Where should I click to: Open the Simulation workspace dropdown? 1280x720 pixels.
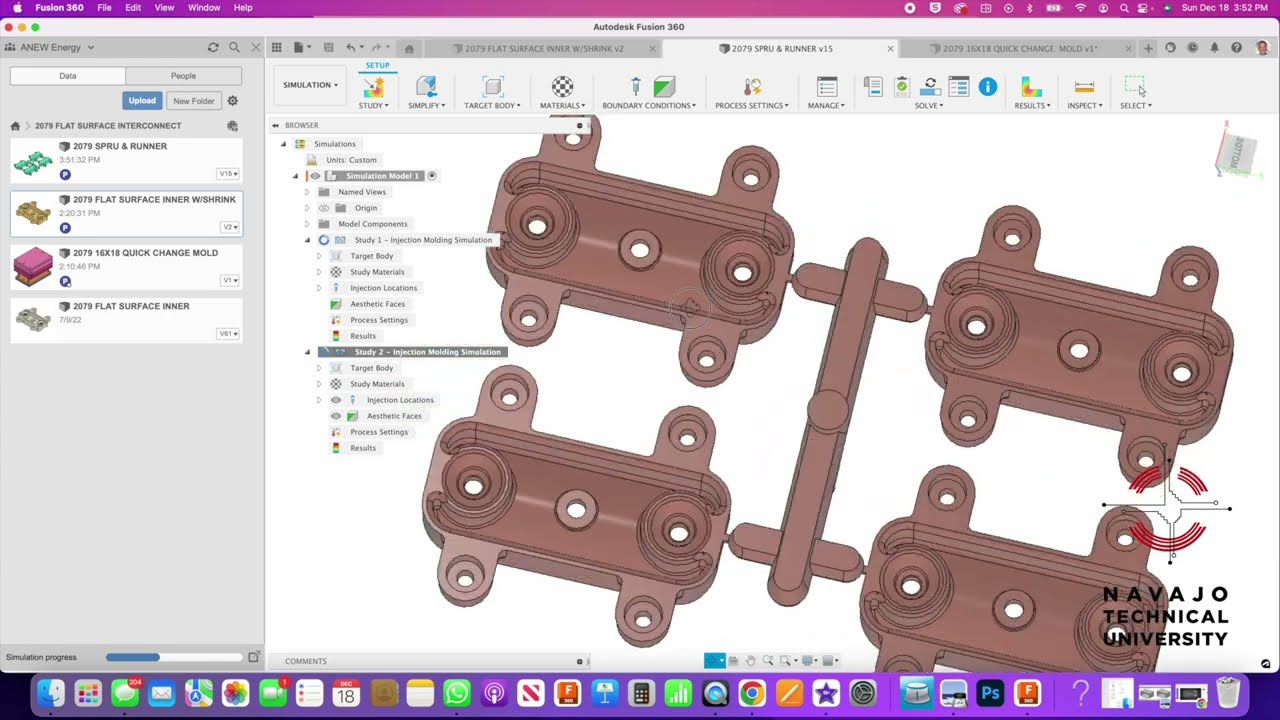(x=310, y=85)
